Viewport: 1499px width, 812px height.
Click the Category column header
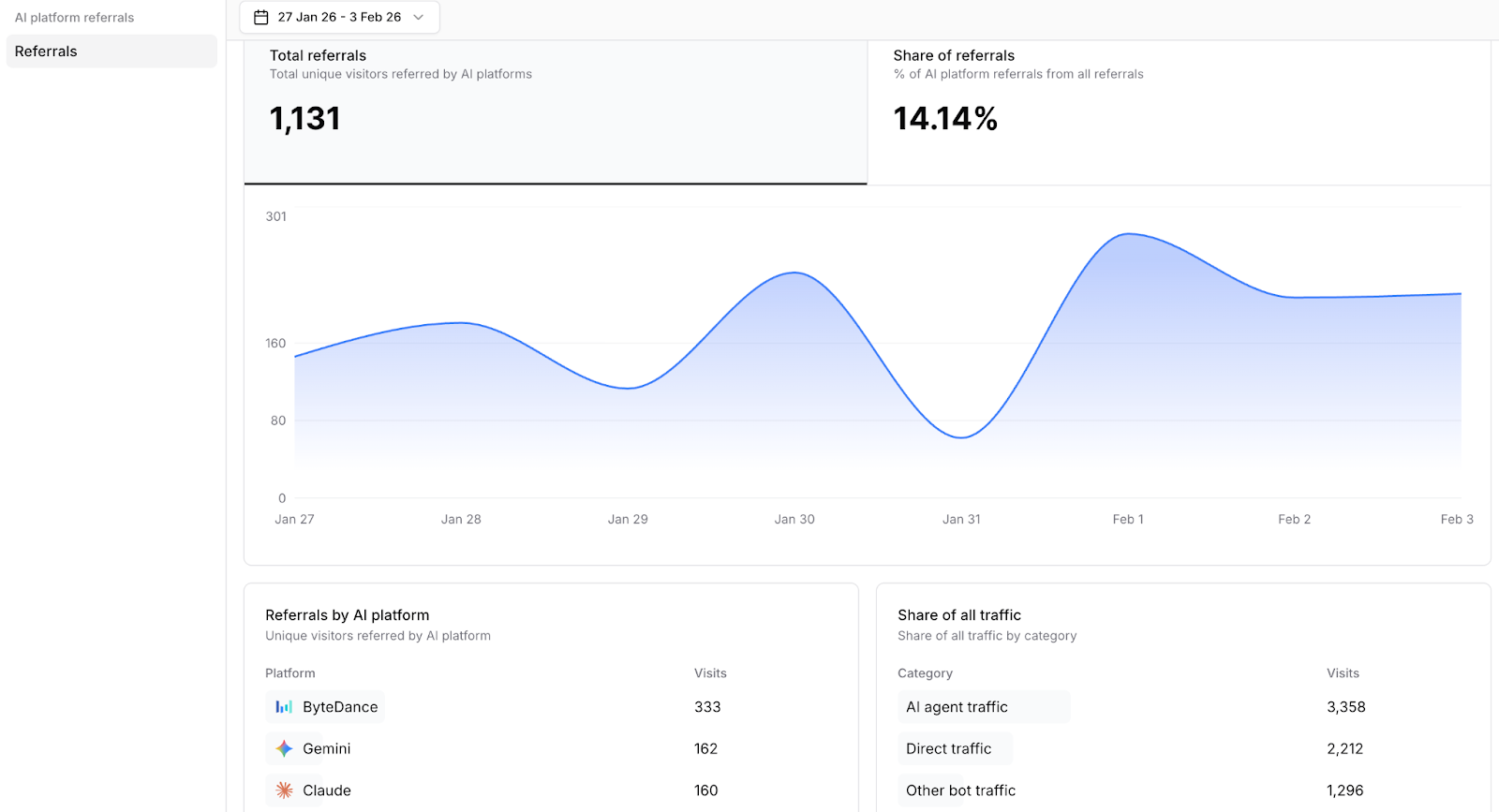click(x=925, y=673)
